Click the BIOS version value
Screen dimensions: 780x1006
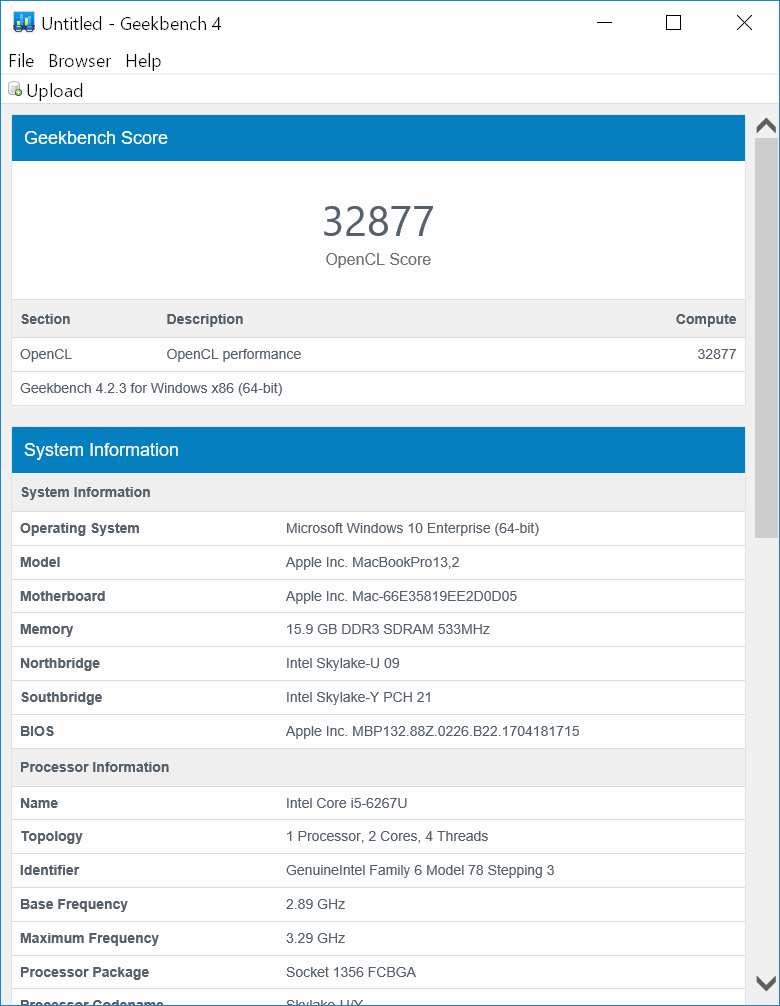click(x=432, y=731)
